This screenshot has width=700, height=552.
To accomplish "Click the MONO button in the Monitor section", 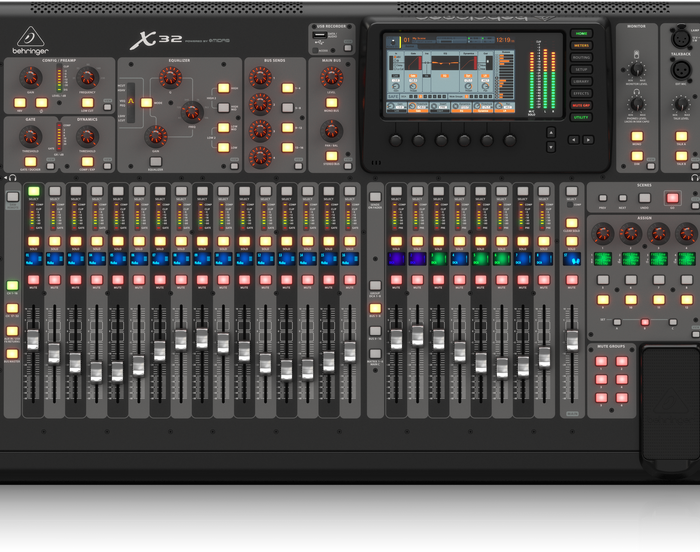I will [x=637, y=136].
